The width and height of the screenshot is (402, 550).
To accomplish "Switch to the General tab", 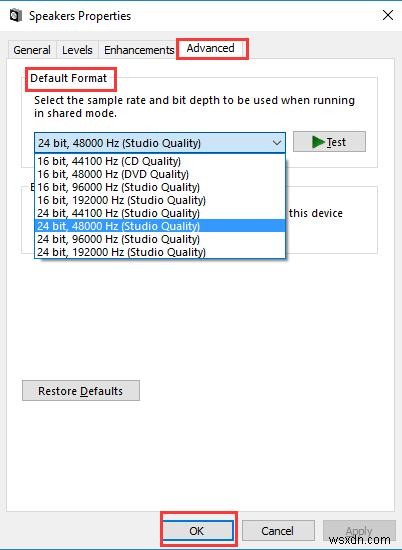I will click(32, 50).
